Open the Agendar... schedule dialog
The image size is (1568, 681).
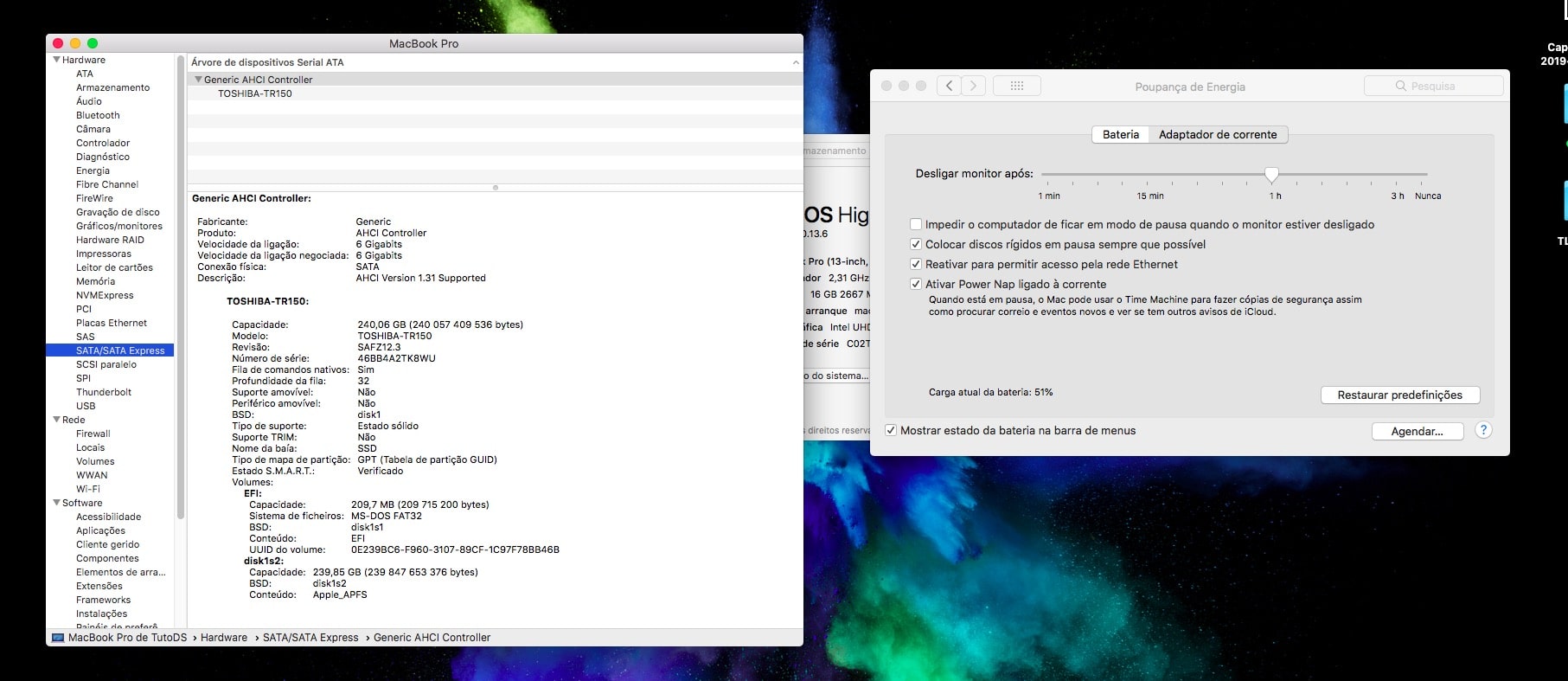coord(1418,431)
